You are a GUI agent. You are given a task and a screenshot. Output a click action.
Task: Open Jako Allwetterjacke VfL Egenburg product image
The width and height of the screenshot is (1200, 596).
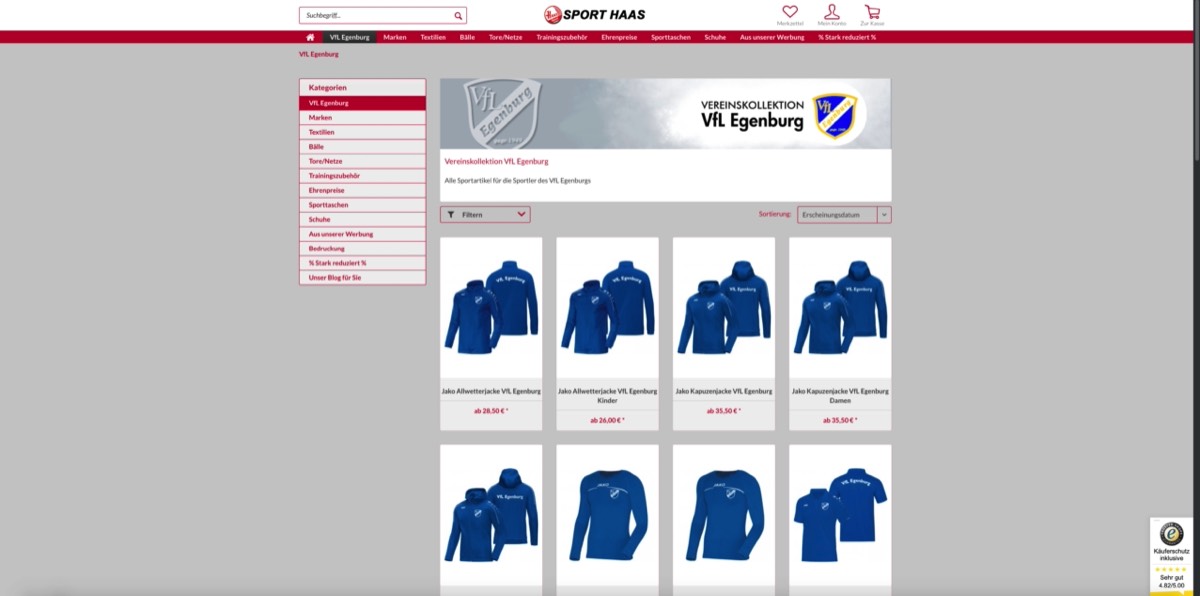491,307
